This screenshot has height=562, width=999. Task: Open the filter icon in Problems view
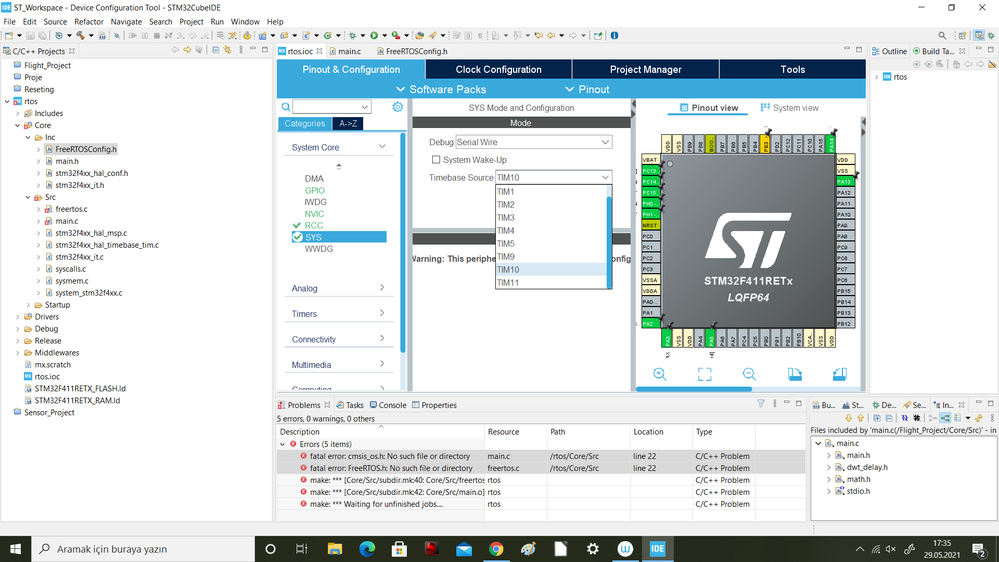click(x=761, y=404)
